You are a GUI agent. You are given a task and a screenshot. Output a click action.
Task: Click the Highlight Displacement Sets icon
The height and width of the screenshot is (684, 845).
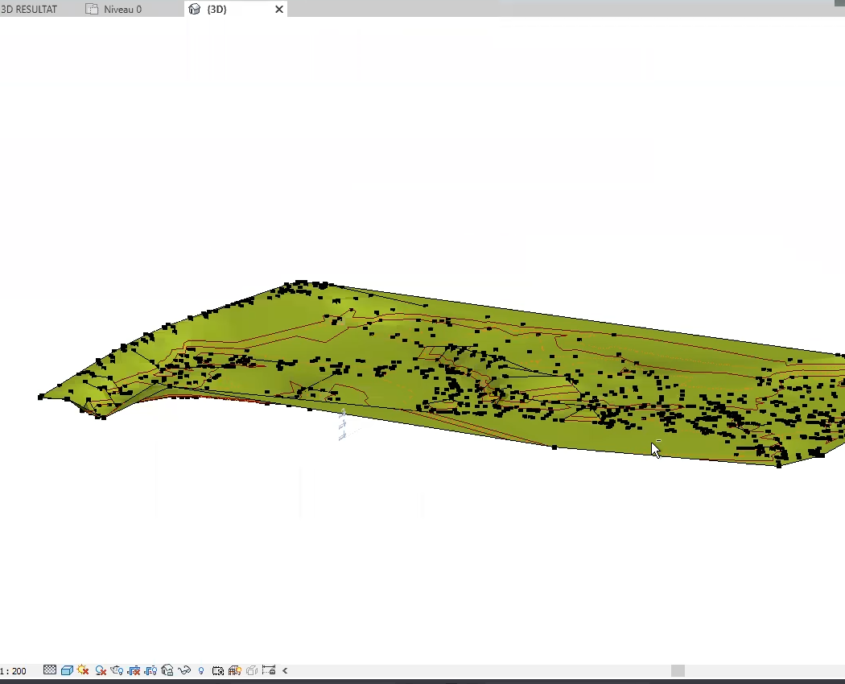tap(252, 671)
